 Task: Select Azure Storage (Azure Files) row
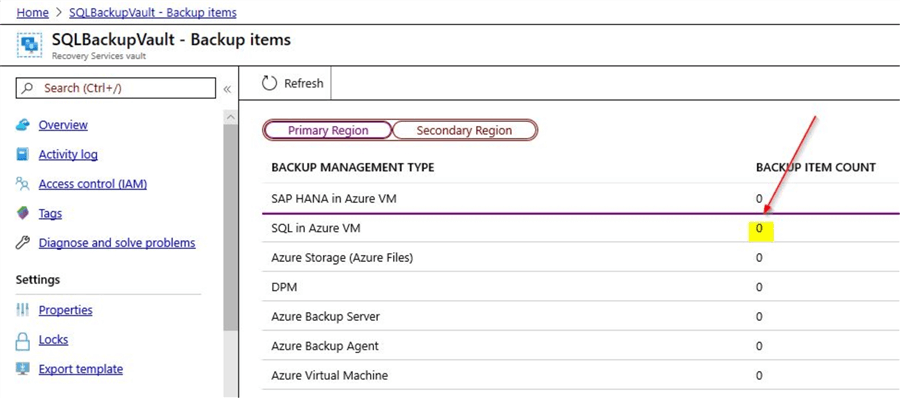click(x=581, y=258)
